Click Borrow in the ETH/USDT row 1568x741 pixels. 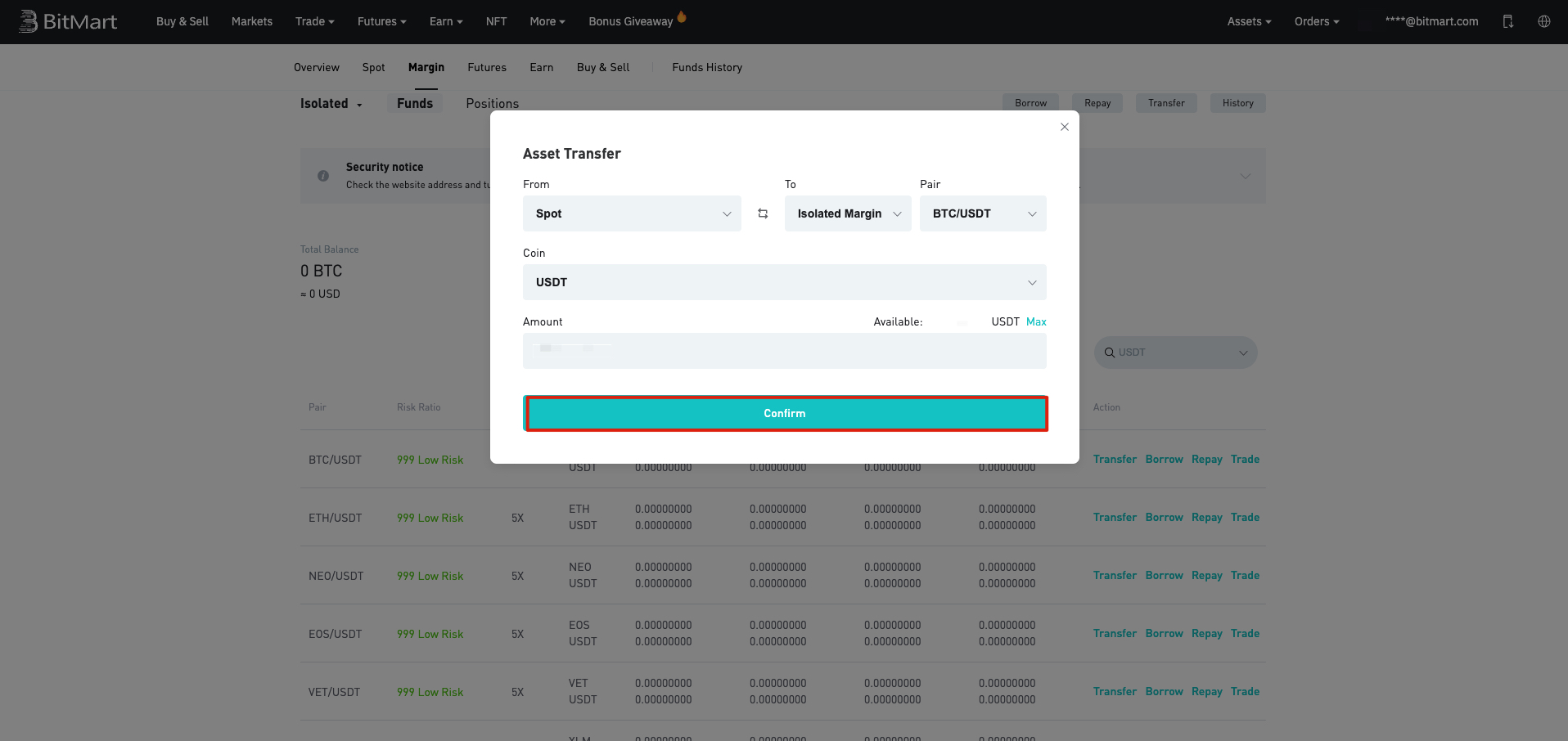click(x=1165, y=517)
